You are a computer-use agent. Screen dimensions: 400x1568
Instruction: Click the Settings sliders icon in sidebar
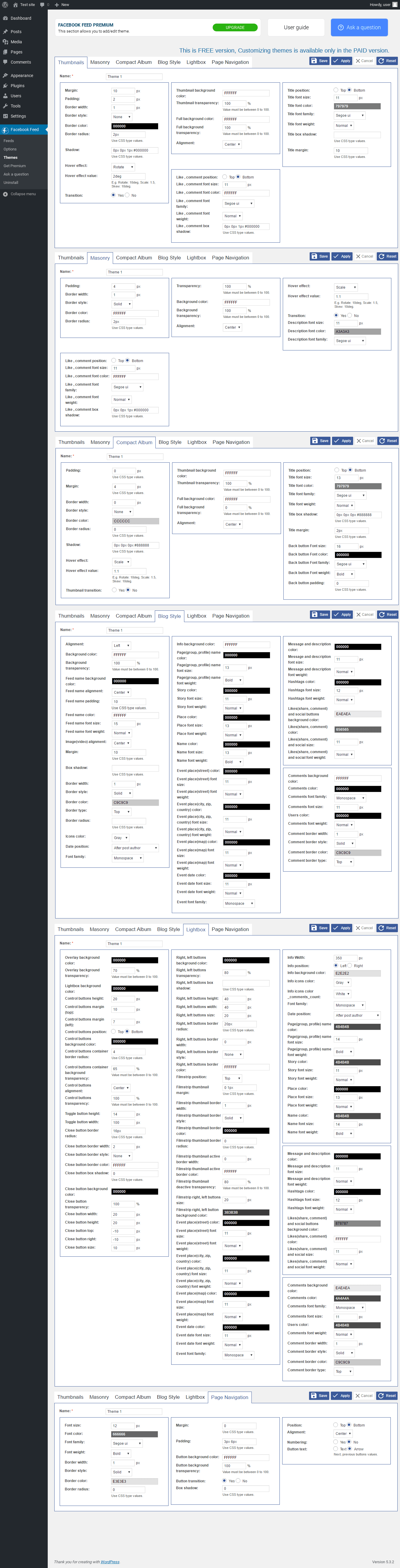tap(5, 116)
